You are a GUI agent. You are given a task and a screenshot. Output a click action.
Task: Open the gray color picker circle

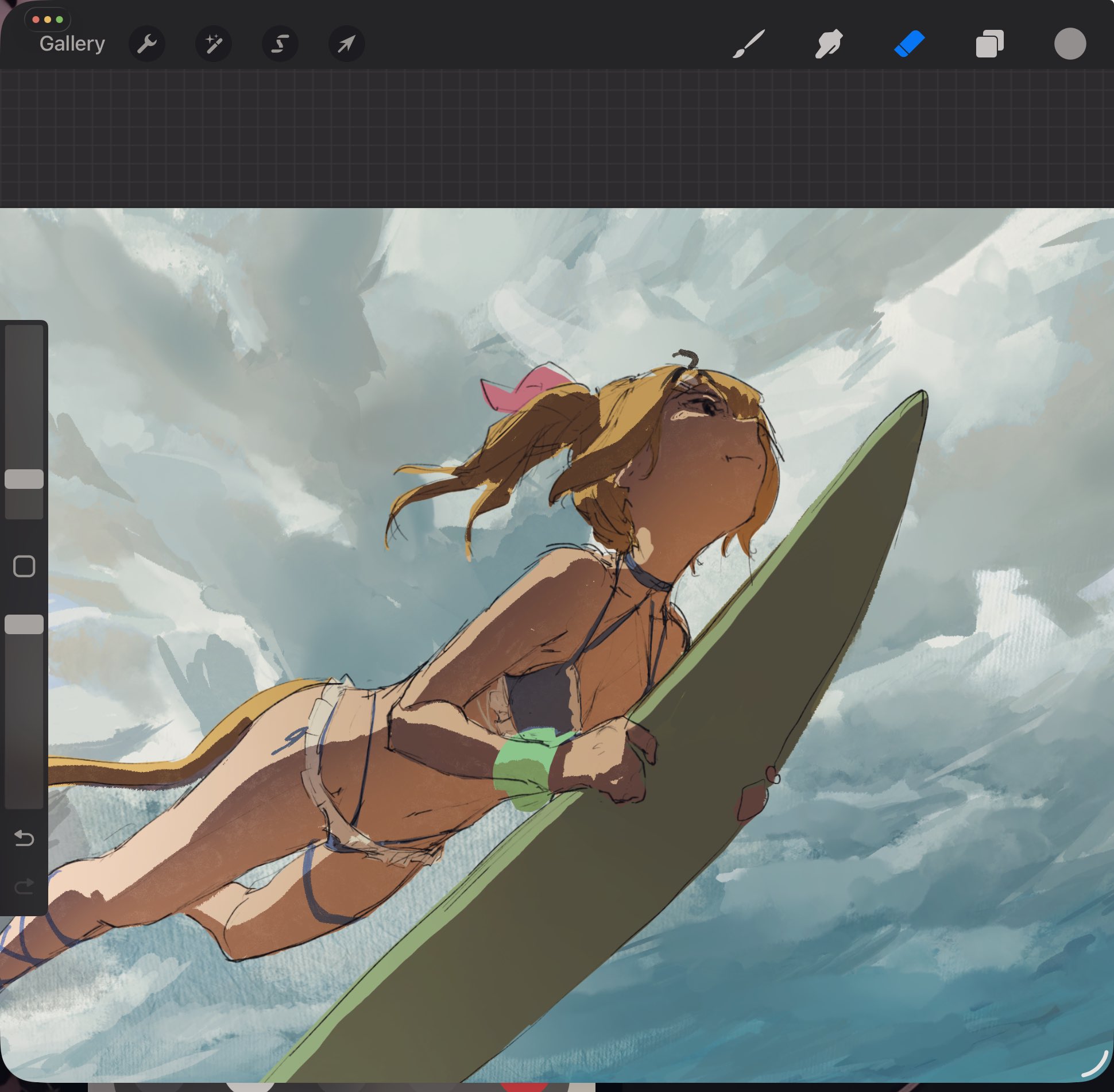[1070, 44]
